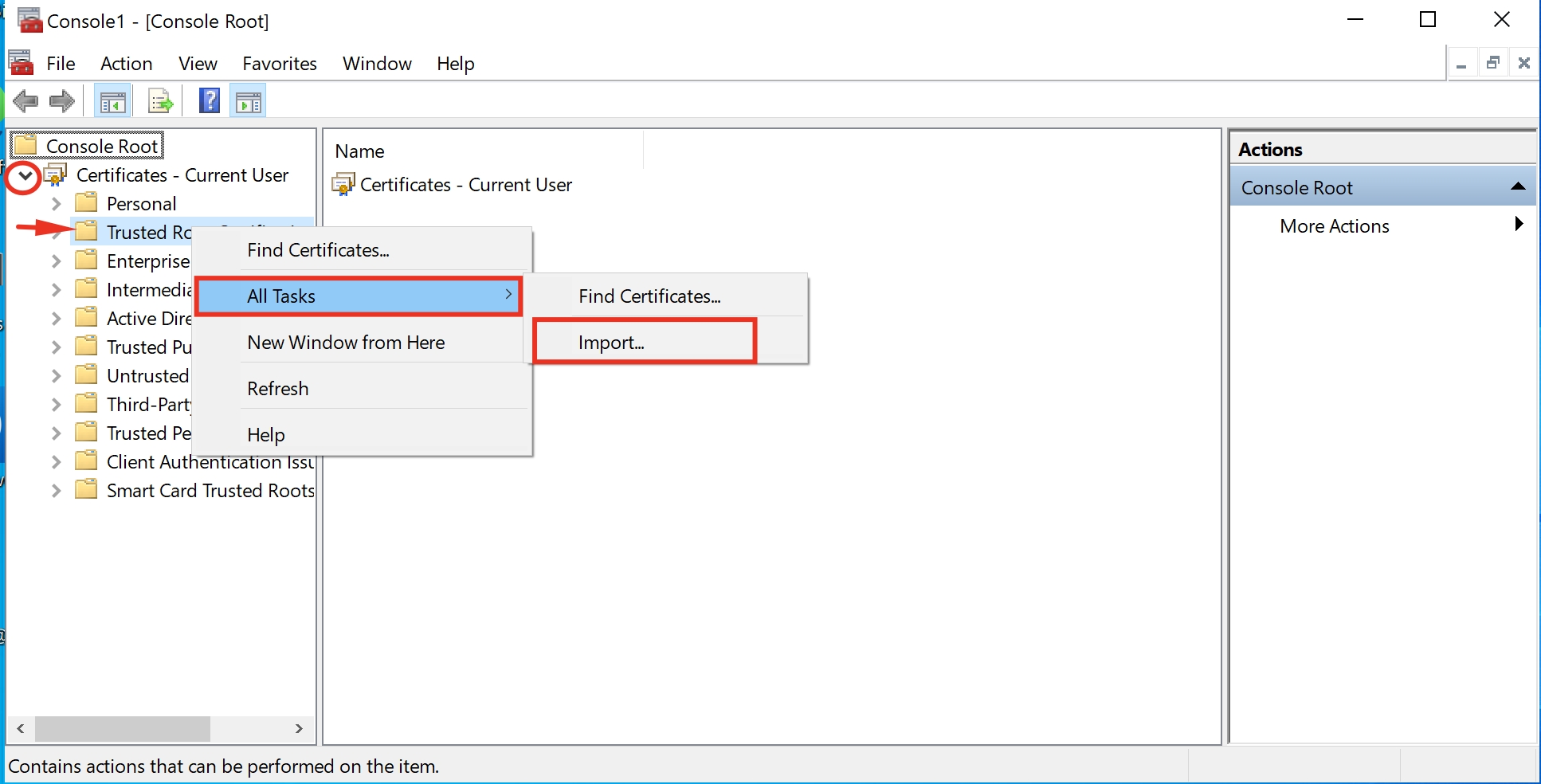Expand the Personal folder node
Screen dimensions: 1541x784
click(x=56, y=204)
